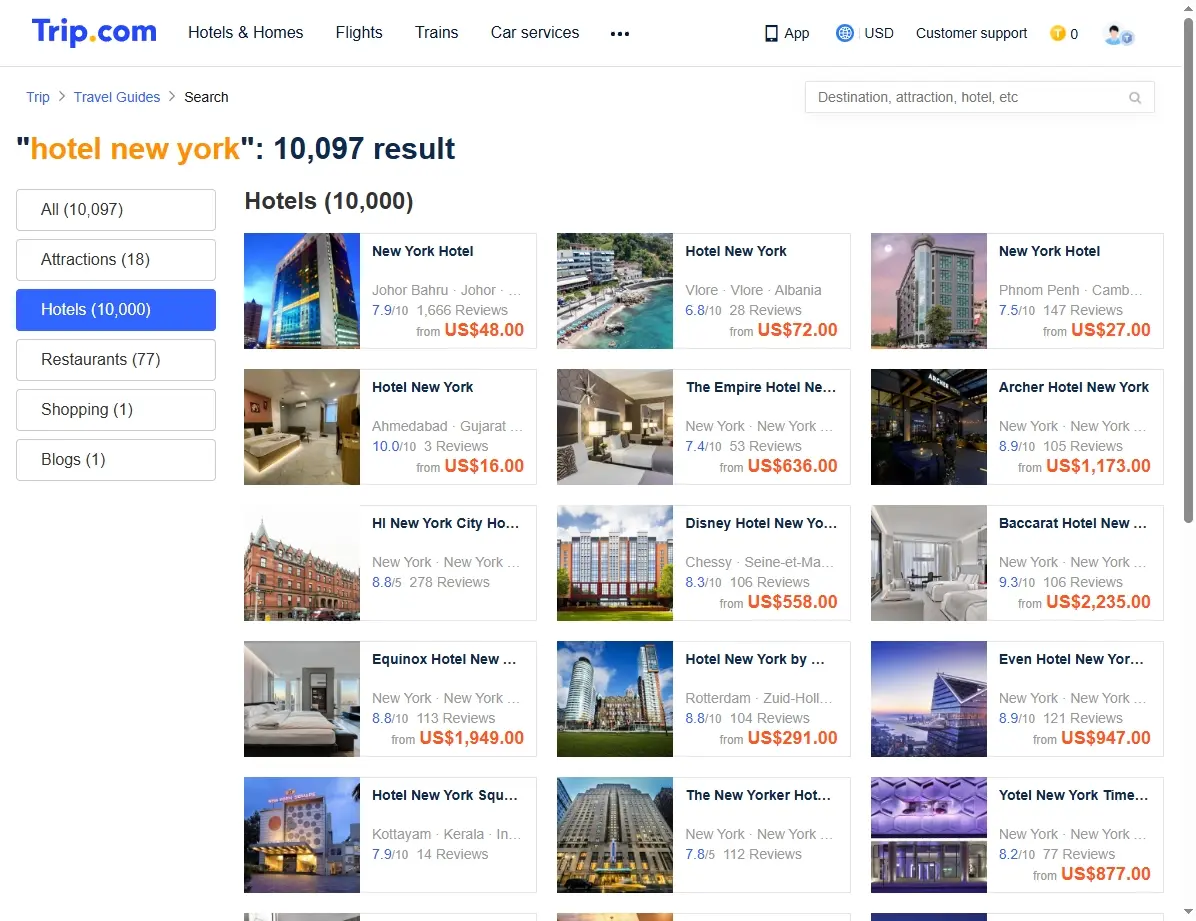This screenshot has height=921, width=1196.
Task: Open New York Hotel Johor Bahru thumbnail
Action: click(302, 291)
